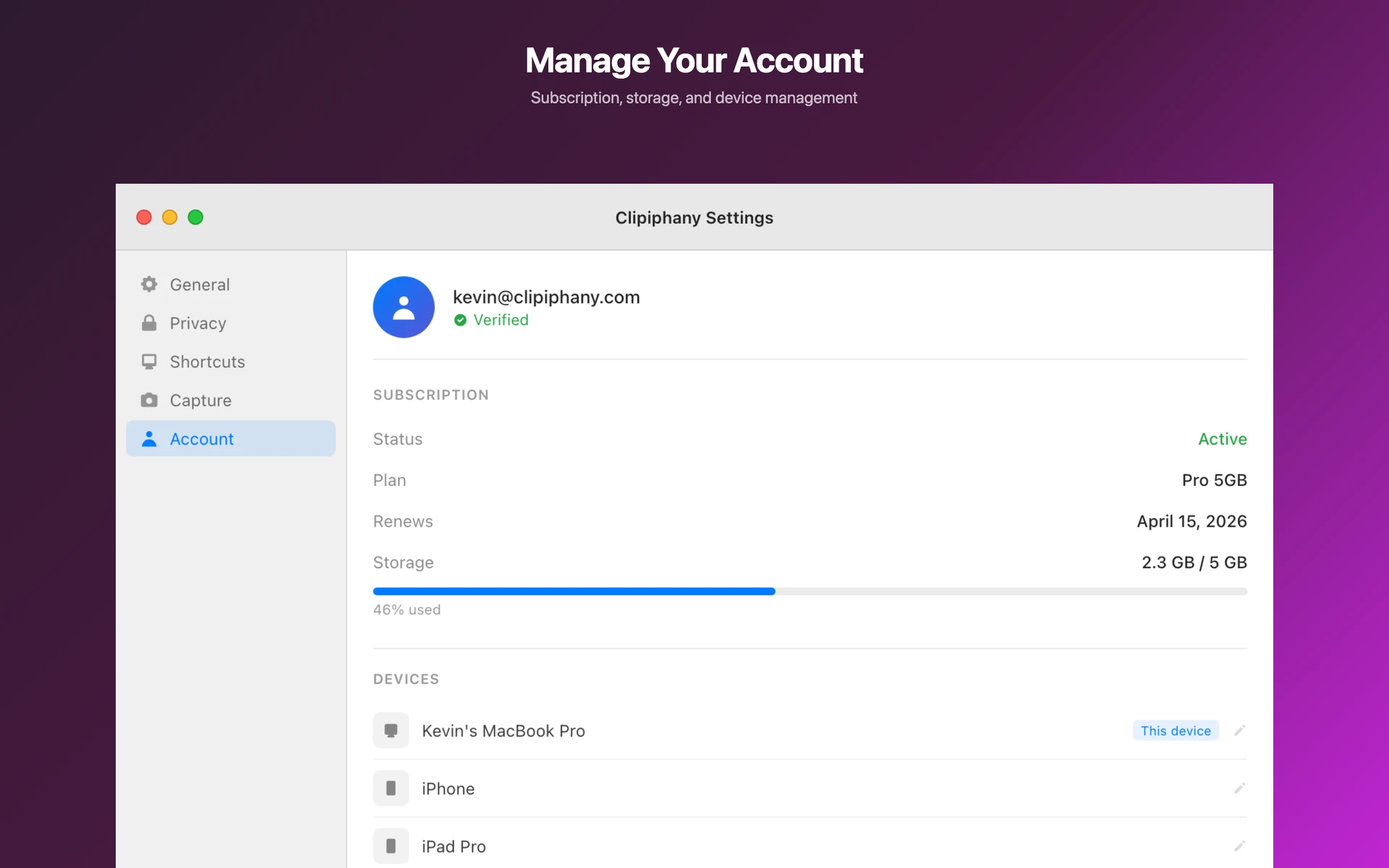Select the Account tab
Screen dimensions: 1389x868
pos(231,438)
